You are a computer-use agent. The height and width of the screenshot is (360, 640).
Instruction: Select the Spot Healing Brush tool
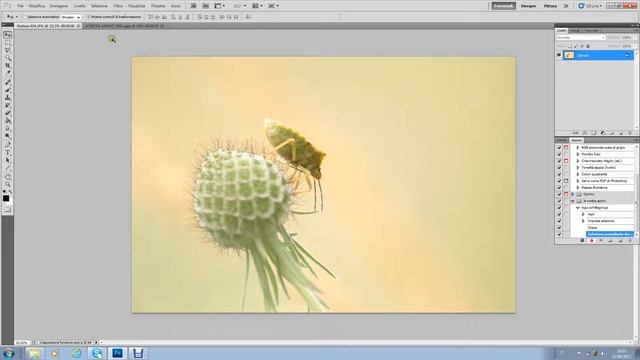tap(7, 82)
